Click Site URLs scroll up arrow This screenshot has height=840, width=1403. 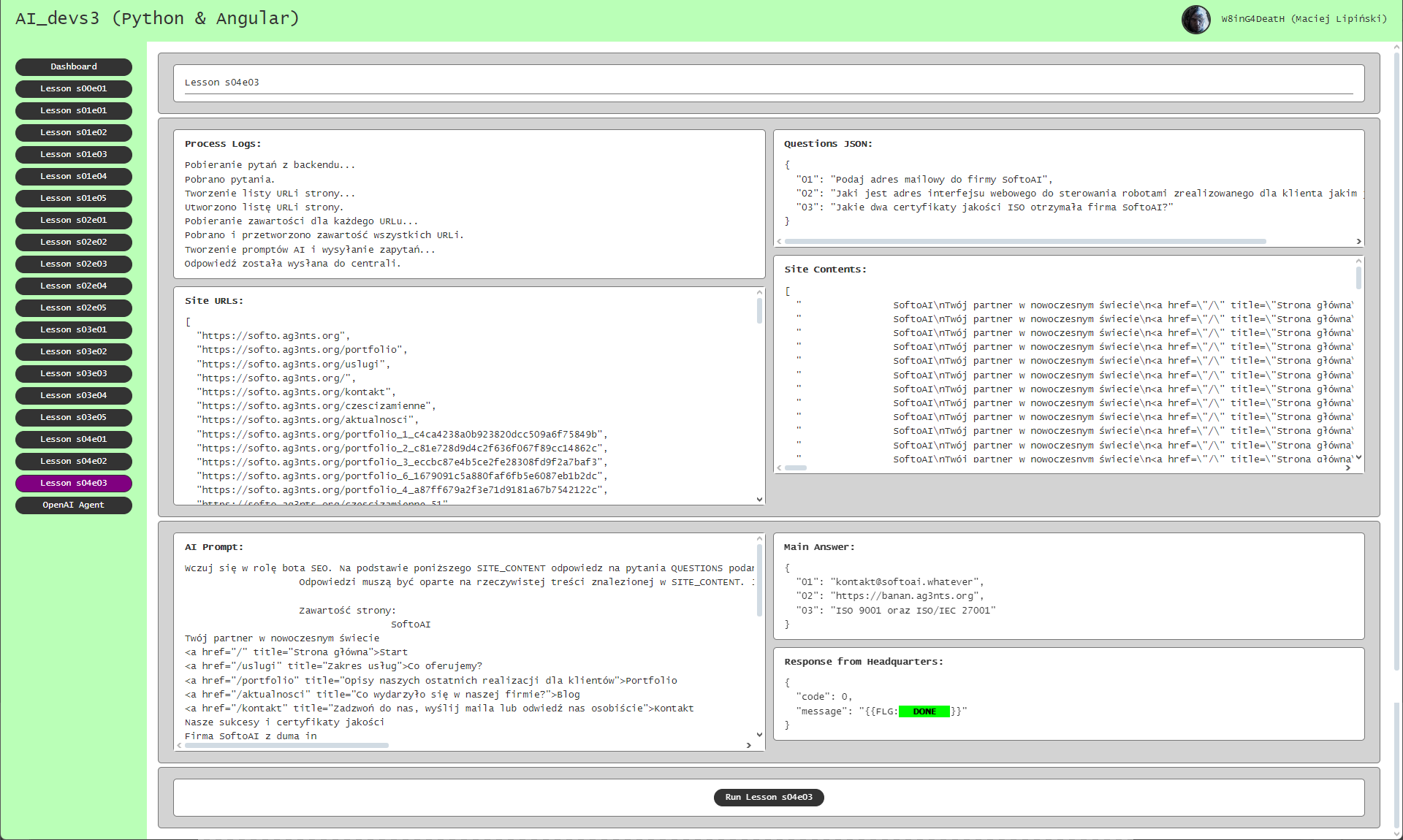tap(759, 292)
